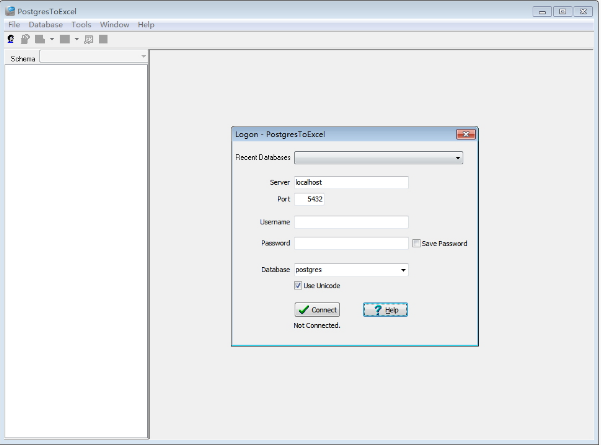This screenshot has width=601, height=445.
Task: Click the last grey square toolbar icon
Action: pyautogui.click(x=103, y=39)
